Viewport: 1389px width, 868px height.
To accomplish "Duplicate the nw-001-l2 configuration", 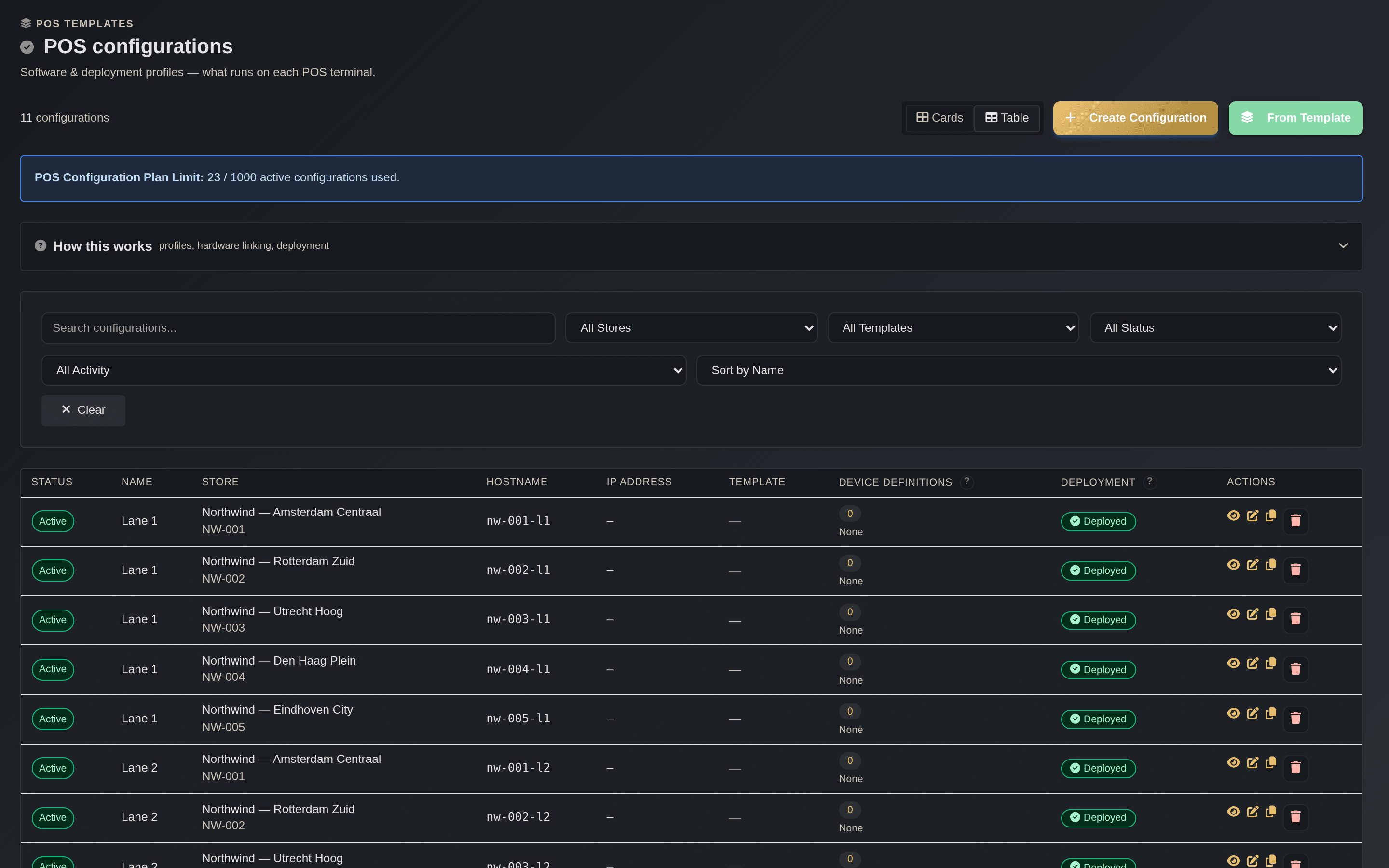I will click(1271, 762).
